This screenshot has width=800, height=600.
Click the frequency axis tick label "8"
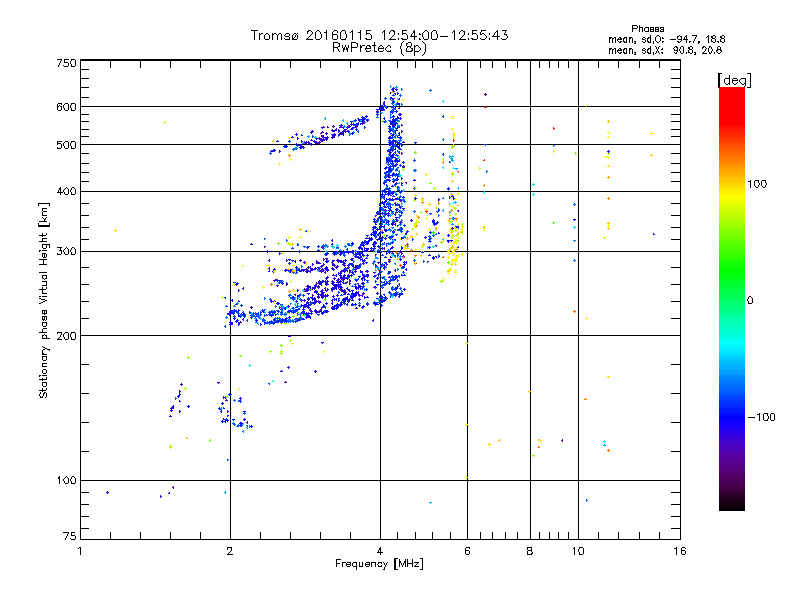530,551
